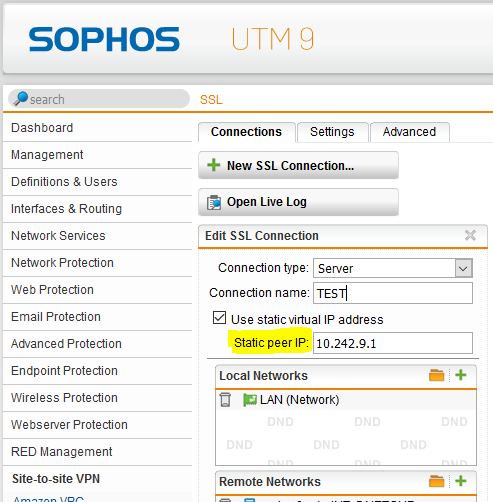493x502 pixels.
Task: Switch to the Settings tab
Action: click(332, 132)
